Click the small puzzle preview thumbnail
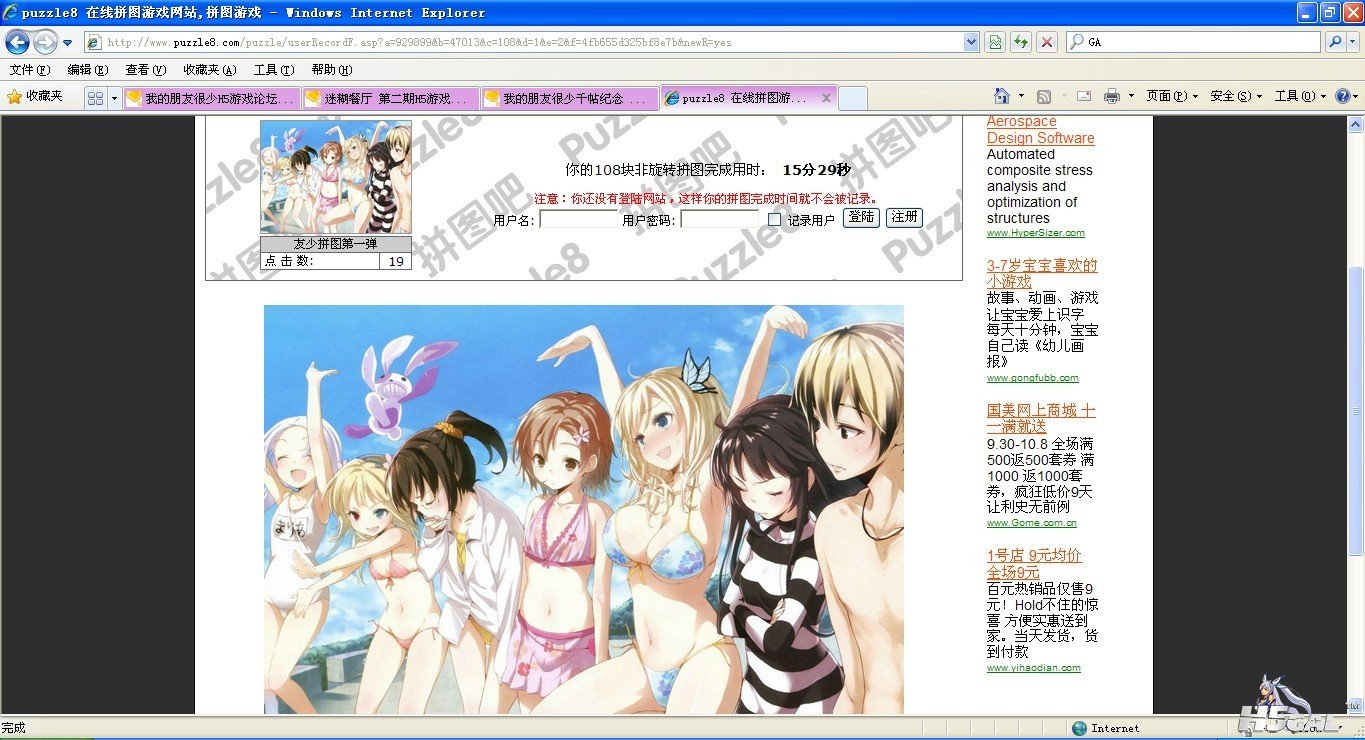1365x740 pixels. click(335, 177)
